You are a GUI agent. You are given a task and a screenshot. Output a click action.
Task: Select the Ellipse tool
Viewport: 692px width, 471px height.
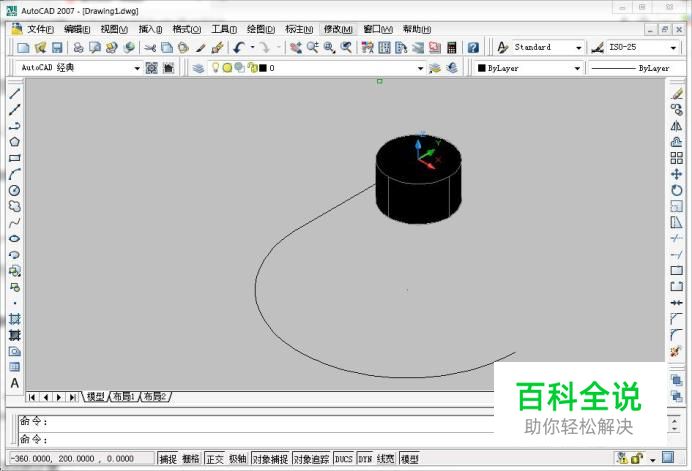tap(15, 239)
